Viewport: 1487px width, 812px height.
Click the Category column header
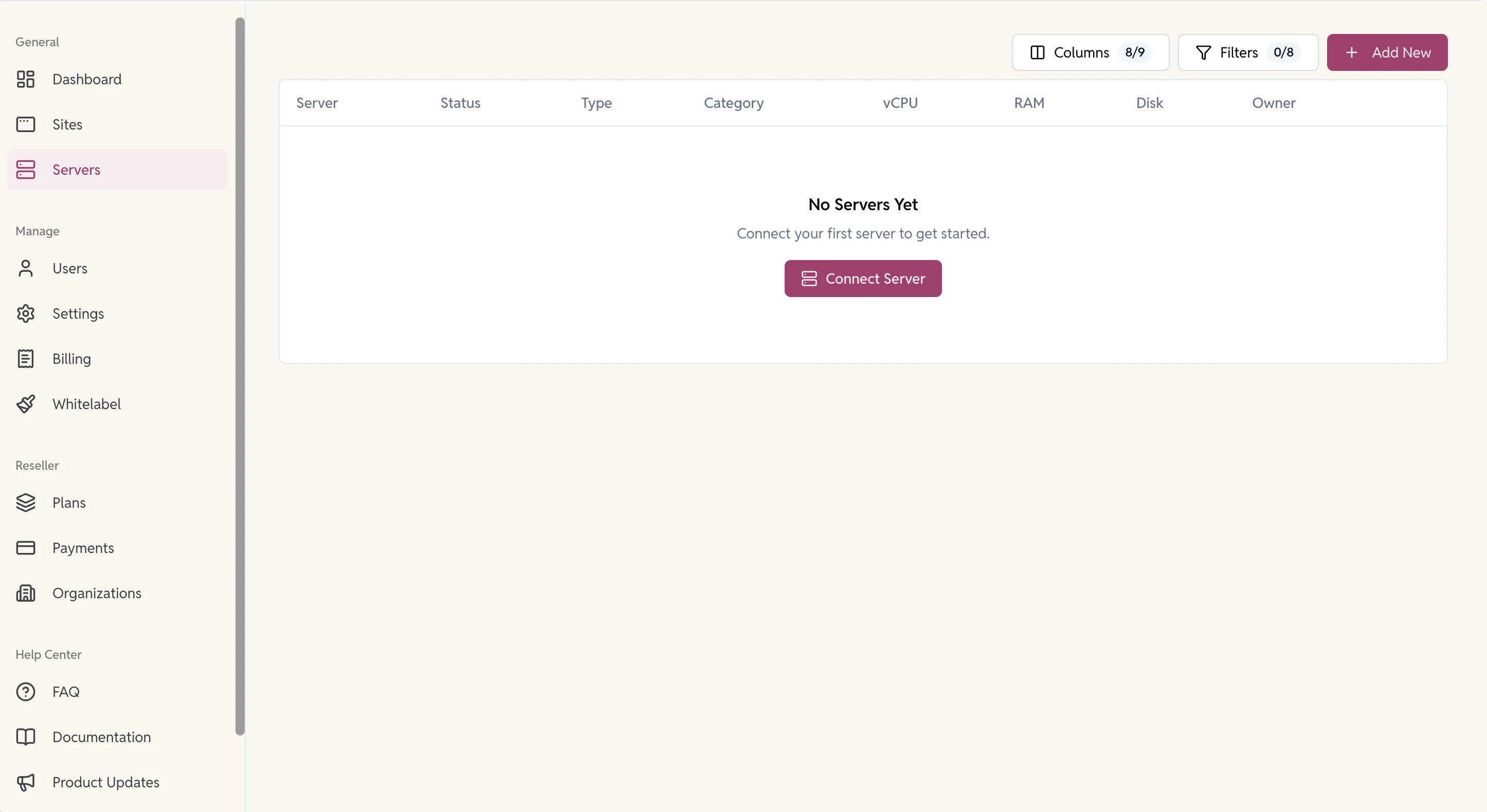point(734,103)
